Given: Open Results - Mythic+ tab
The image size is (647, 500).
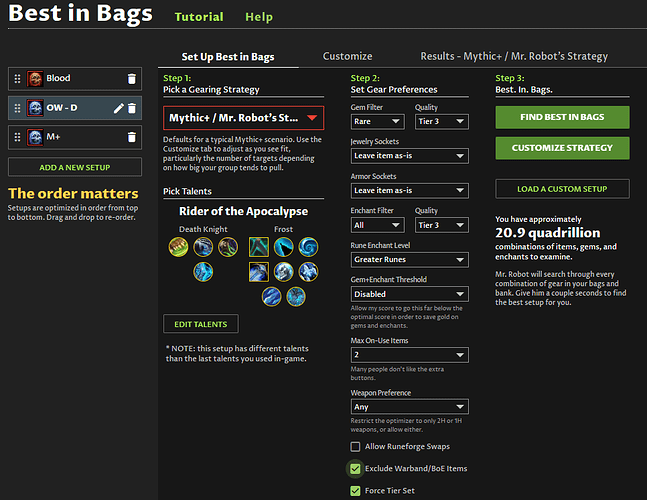Looking at the screenshot, I should point(514,56).
